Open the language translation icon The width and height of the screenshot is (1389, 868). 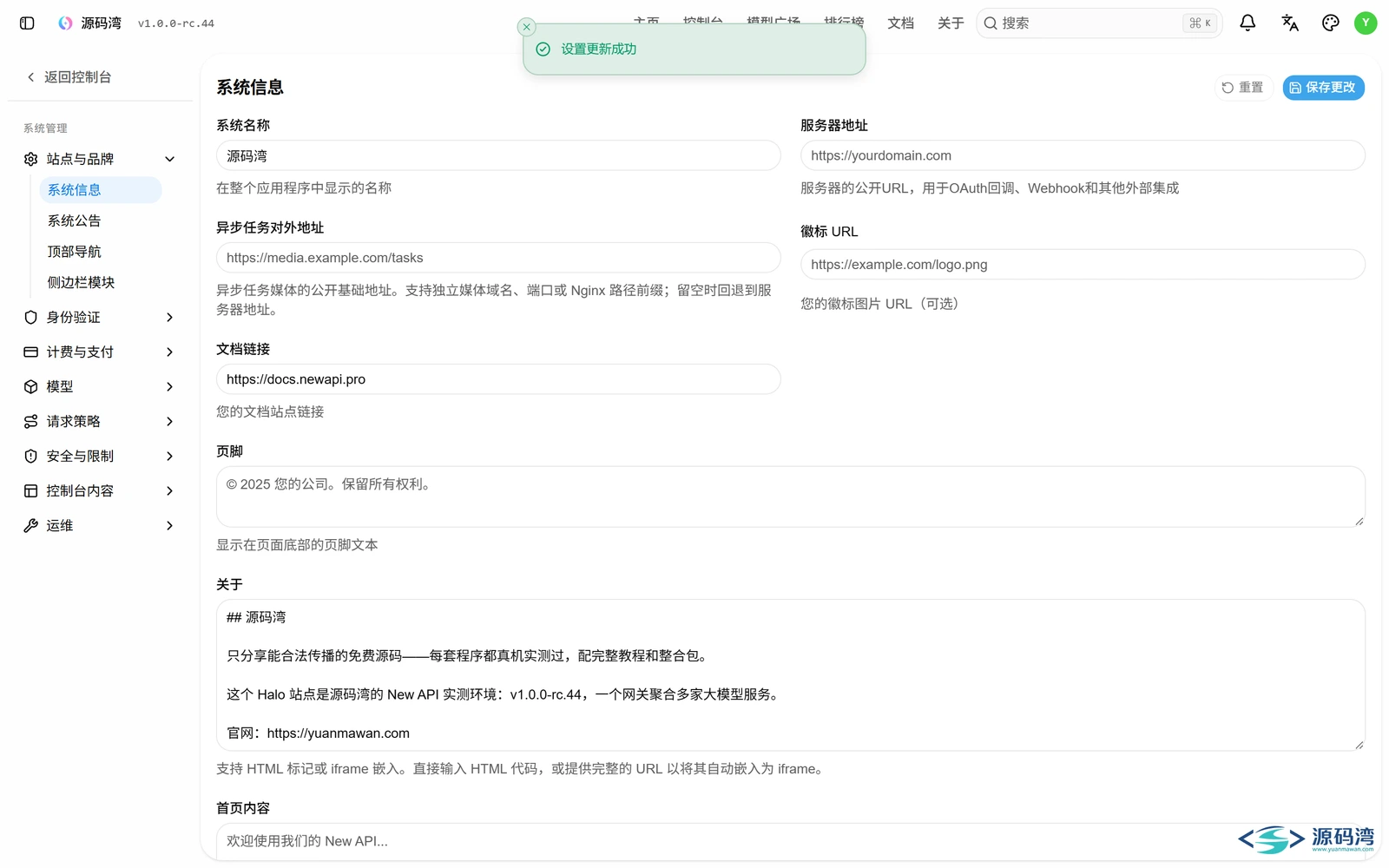pos(1290,23)
